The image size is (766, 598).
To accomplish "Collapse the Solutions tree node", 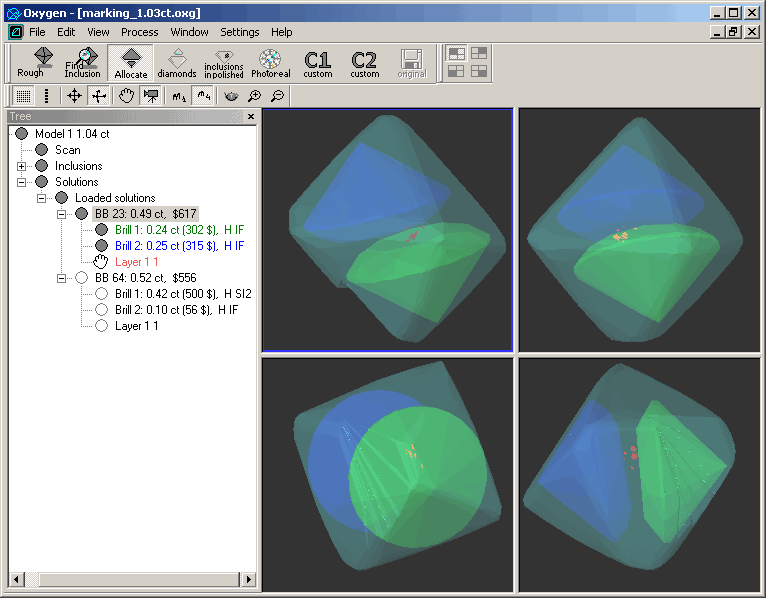I will tap(22, 182).
